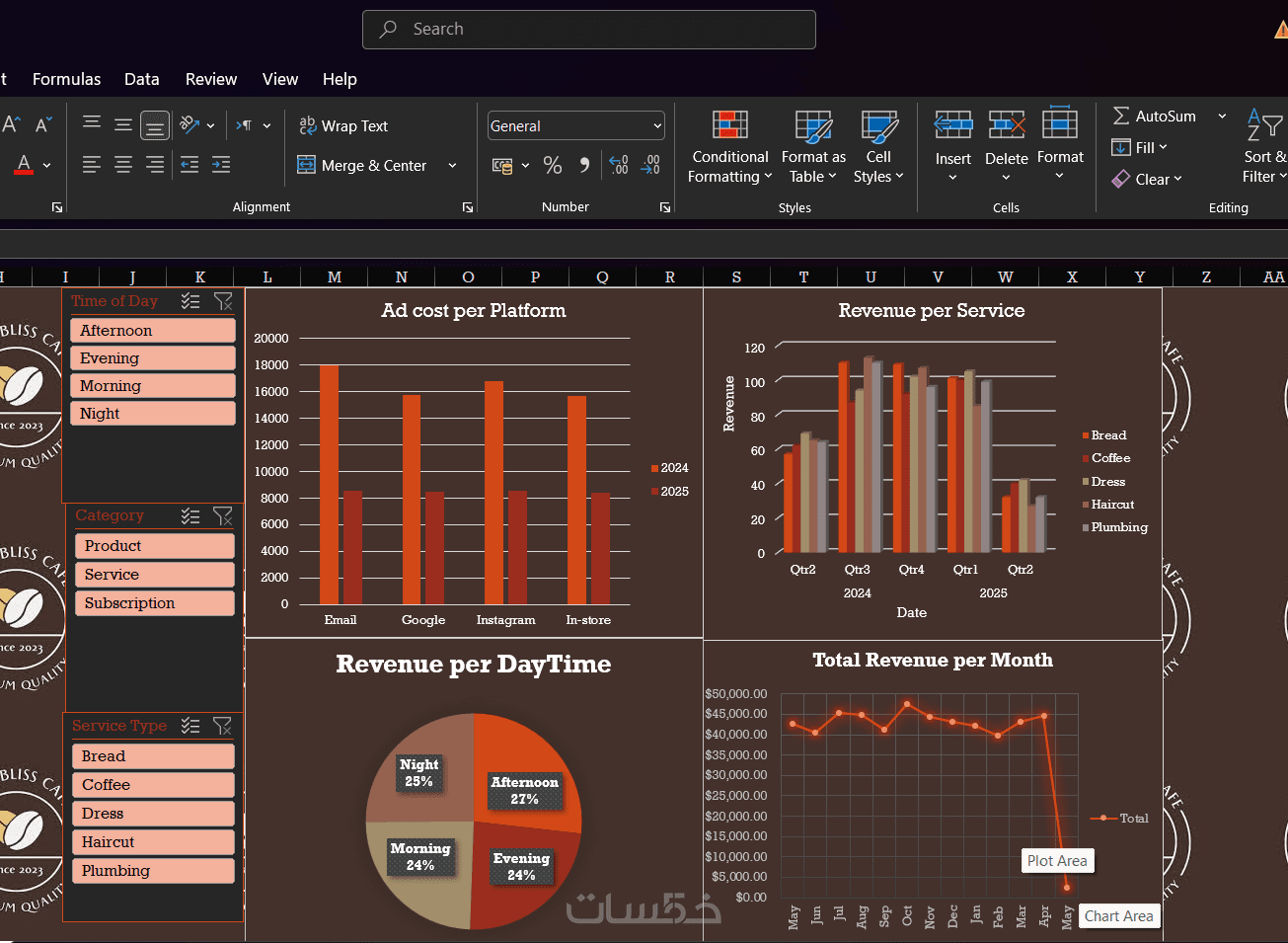Filter by Coffee in Service Type slicer
1288x943 pixels.
(x=153, y=784)
